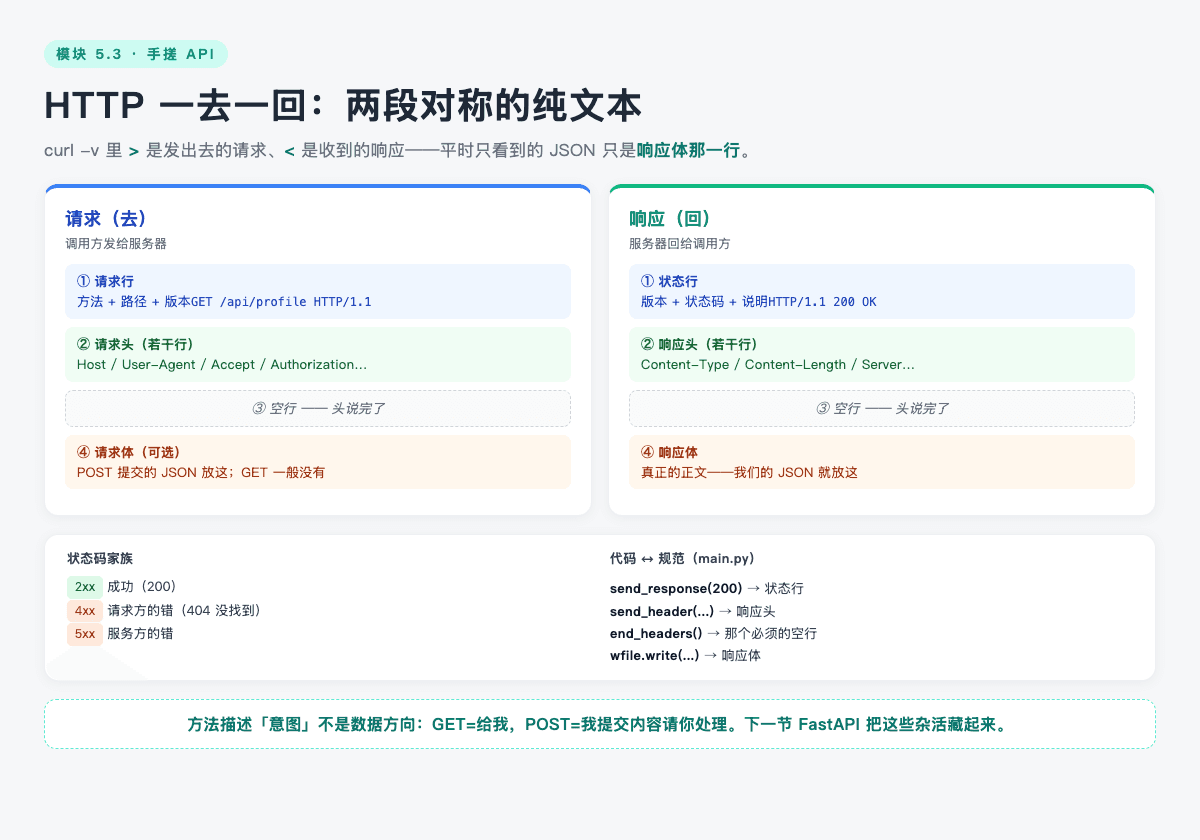This screenshot has height=840, width=1200.
Task: Select the ④ 响应体 label
Action: (670, 452)
